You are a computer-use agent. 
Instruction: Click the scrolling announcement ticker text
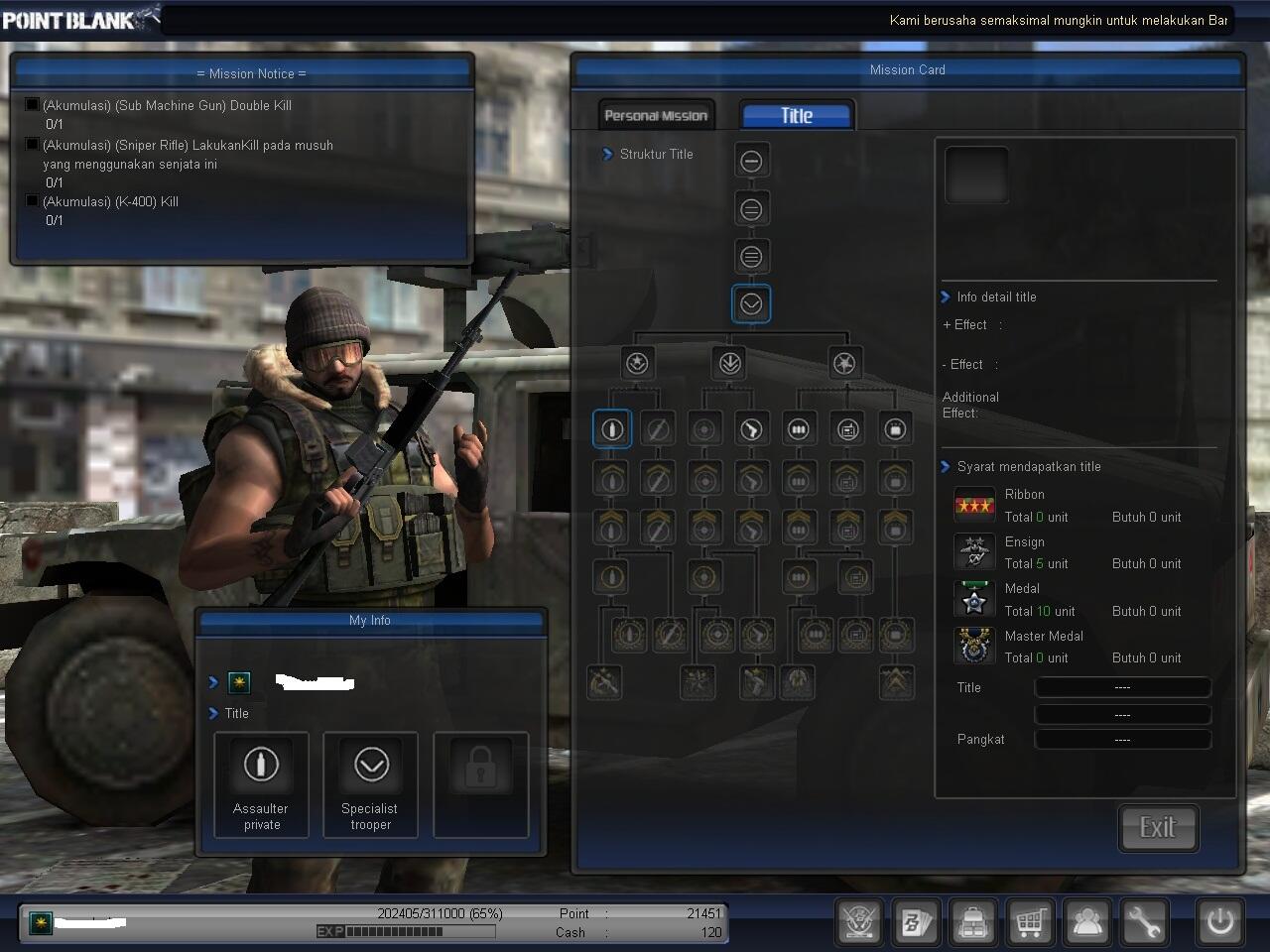pos(1059,20)
